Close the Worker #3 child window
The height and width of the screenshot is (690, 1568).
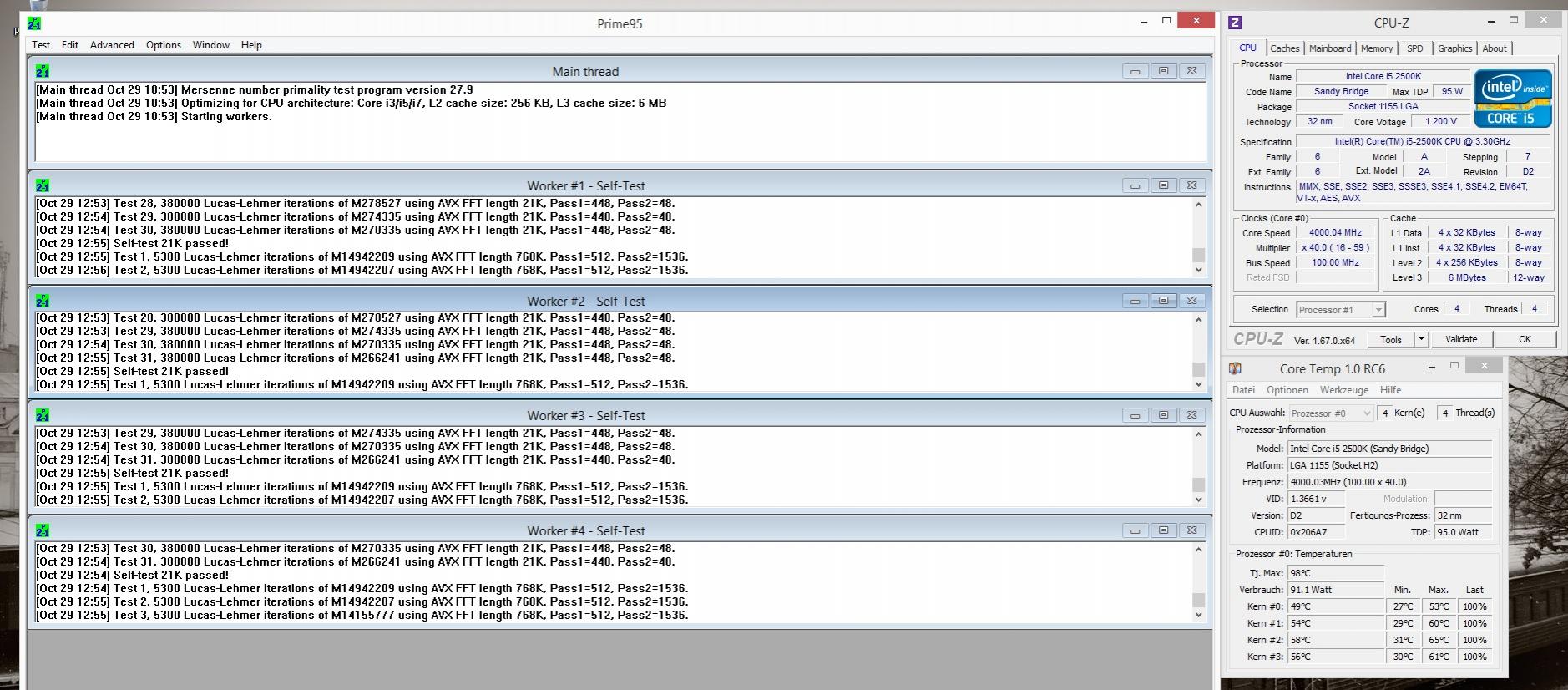click(x=1191, y=415)
